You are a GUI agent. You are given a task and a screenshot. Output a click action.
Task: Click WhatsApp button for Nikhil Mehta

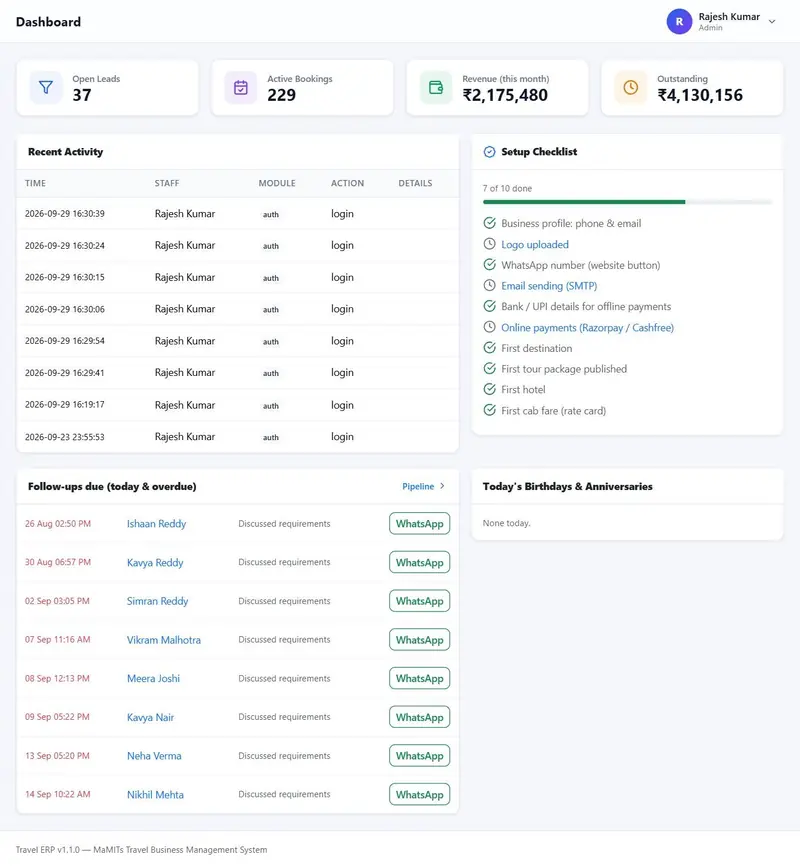tap(419, 794)
